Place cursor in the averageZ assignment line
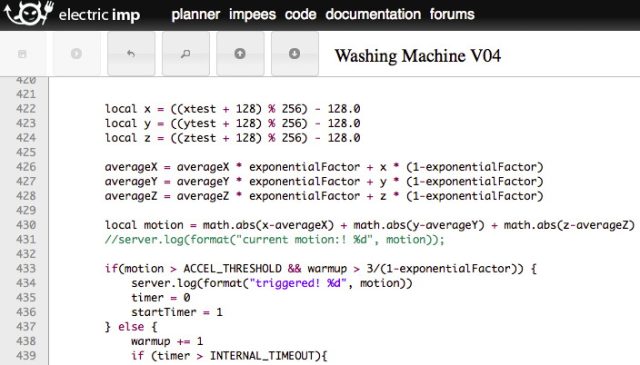The height and width of the screenshot is (365, 640). 324,196
